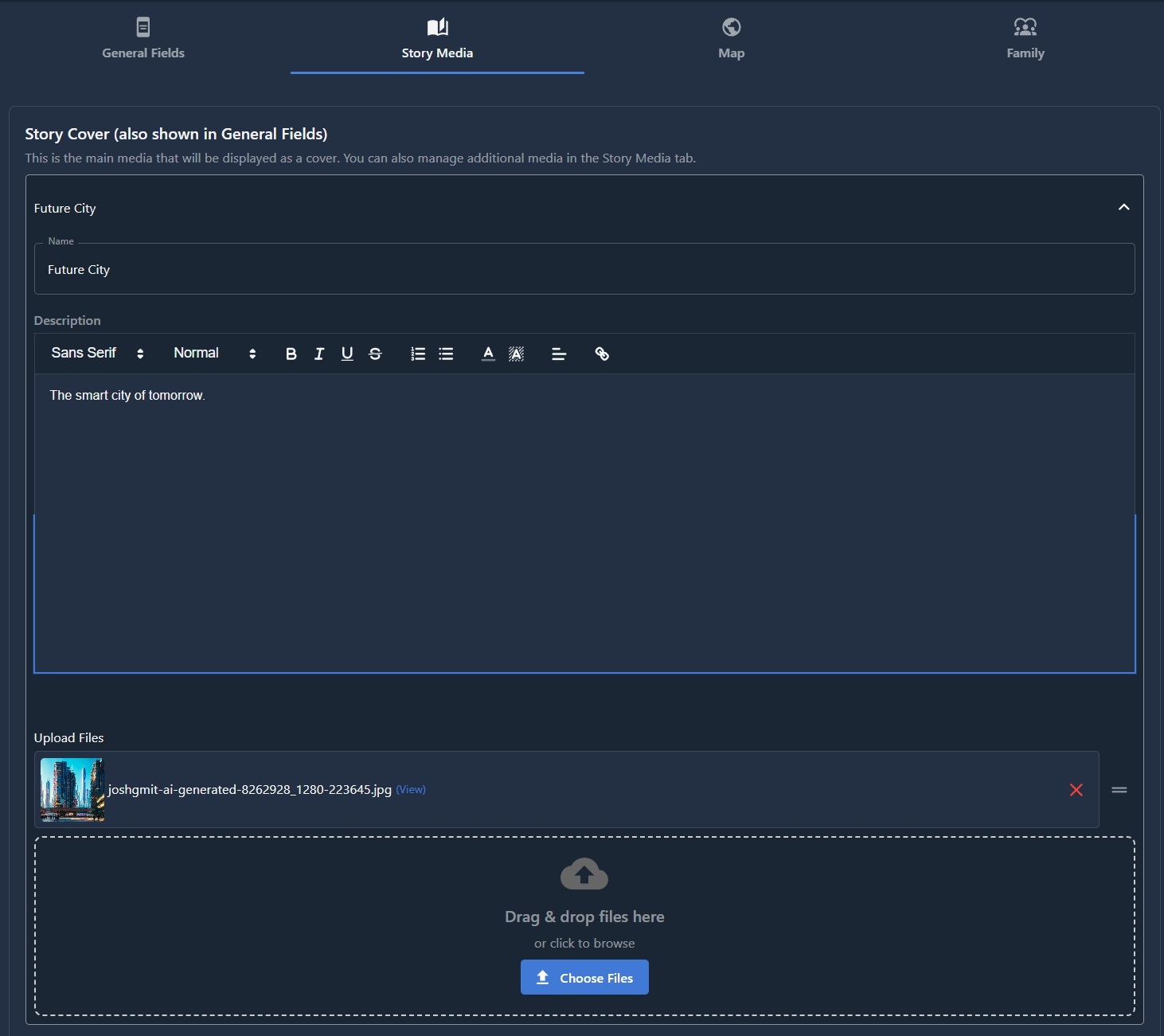Open the text color picker
The width and height of the screenshot is (1164, 1036).
click(x=489, y=354)
